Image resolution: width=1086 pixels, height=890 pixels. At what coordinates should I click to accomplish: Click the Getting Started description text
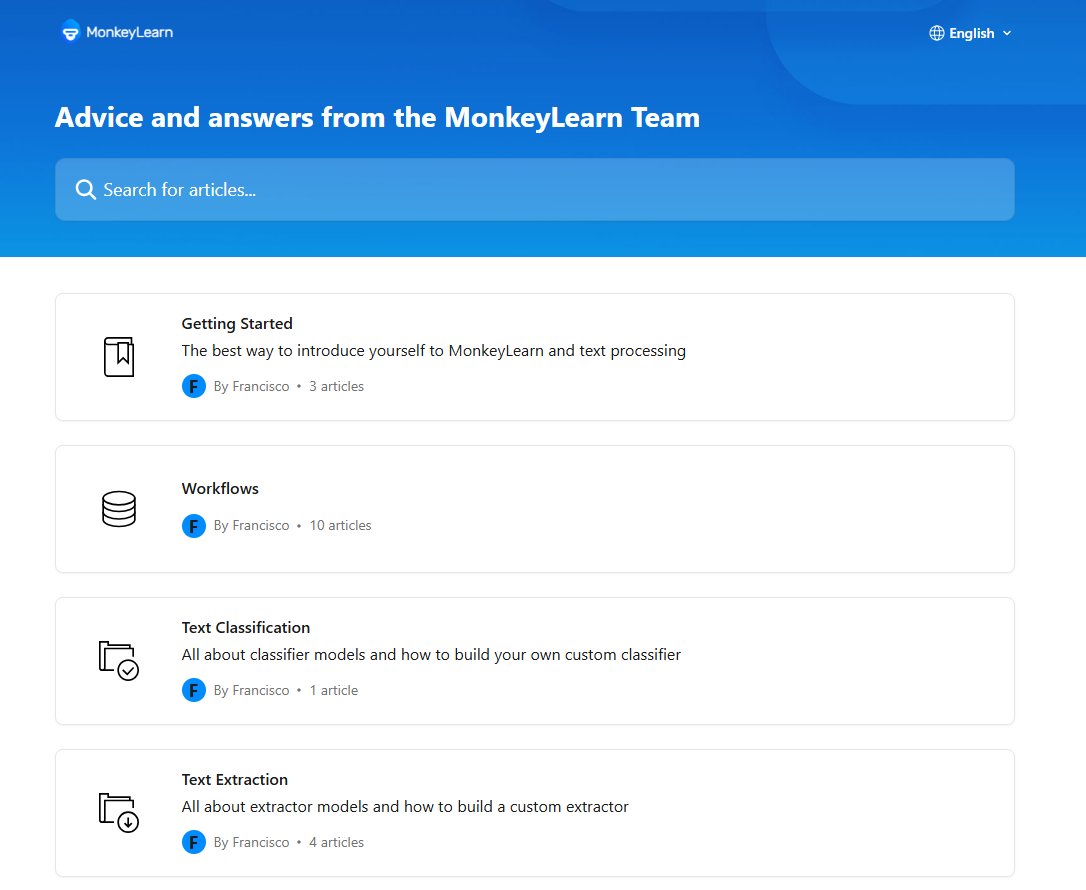(433, 351)
